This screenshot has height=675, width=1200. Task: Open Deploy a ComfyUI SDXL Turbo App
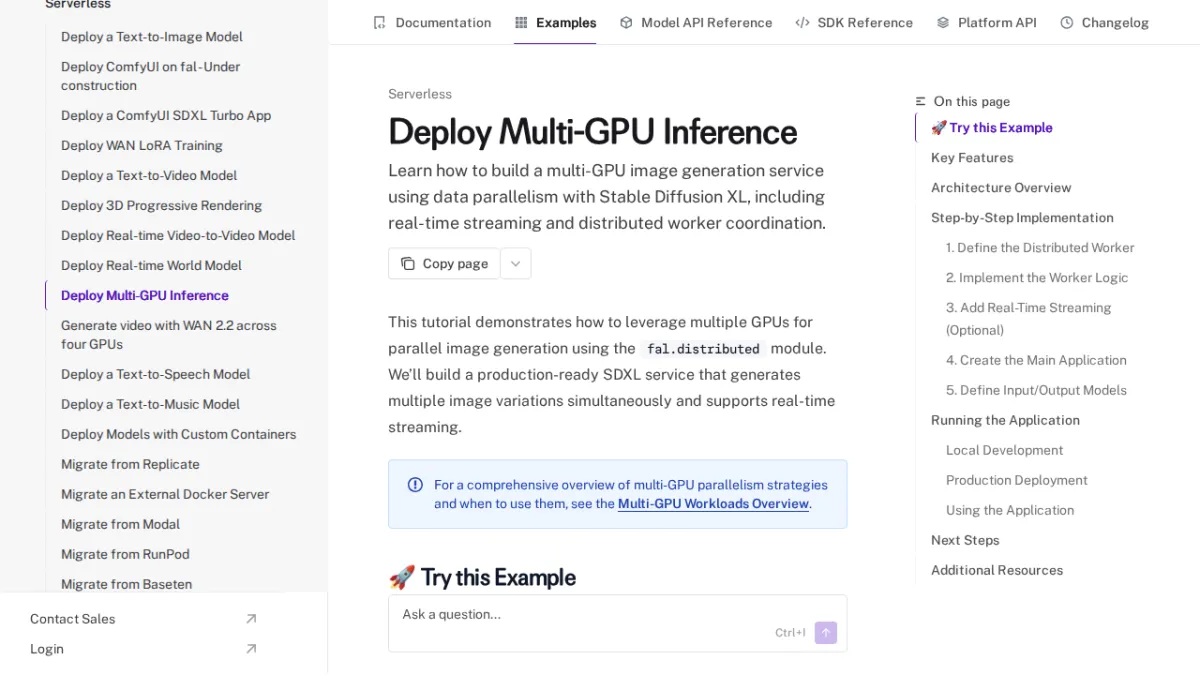click(x=166, y=116)
